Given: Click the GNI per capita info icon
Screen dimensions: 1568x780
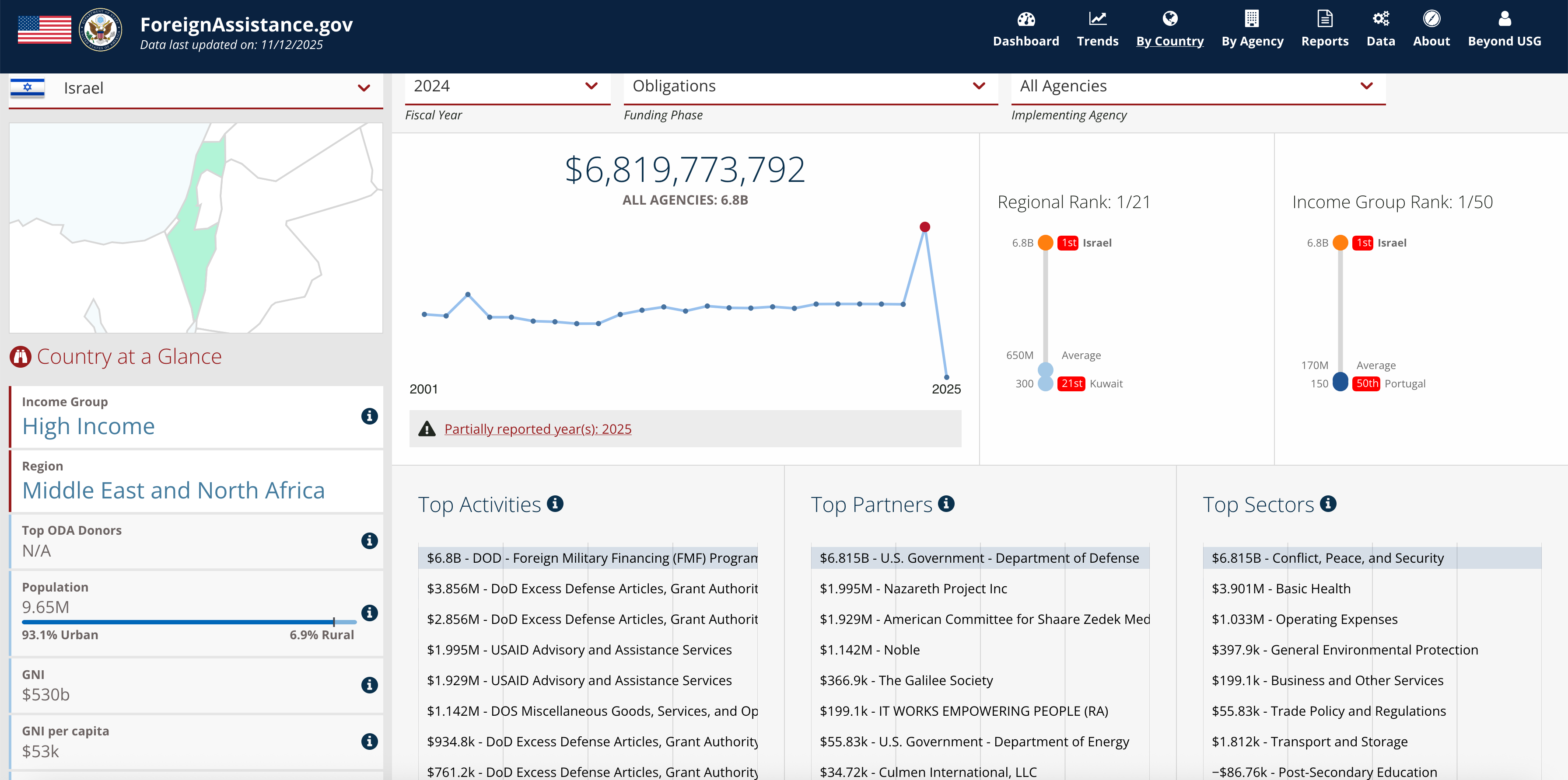Looking at the screenshot, I should [x=369, y=741].
